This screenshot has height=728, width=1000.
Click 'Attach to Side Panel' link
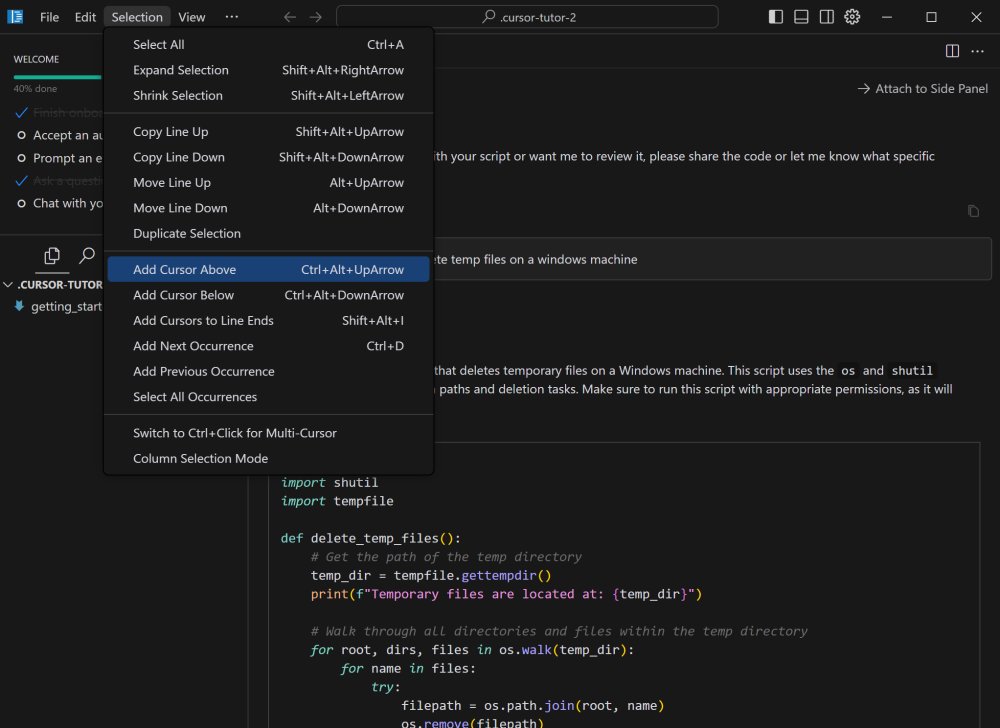[922, 89]
